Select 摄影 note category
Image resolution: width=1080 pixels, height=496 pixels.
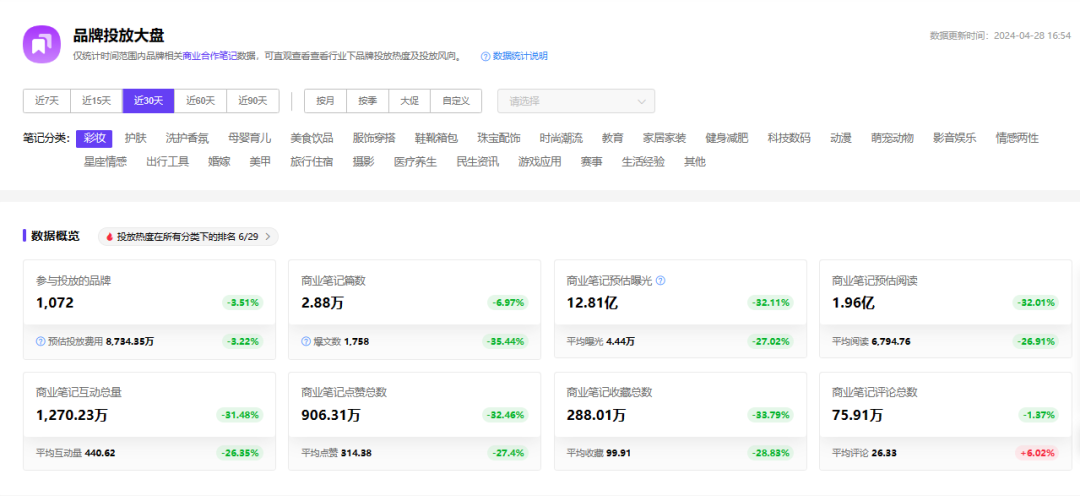pos(364,162)
